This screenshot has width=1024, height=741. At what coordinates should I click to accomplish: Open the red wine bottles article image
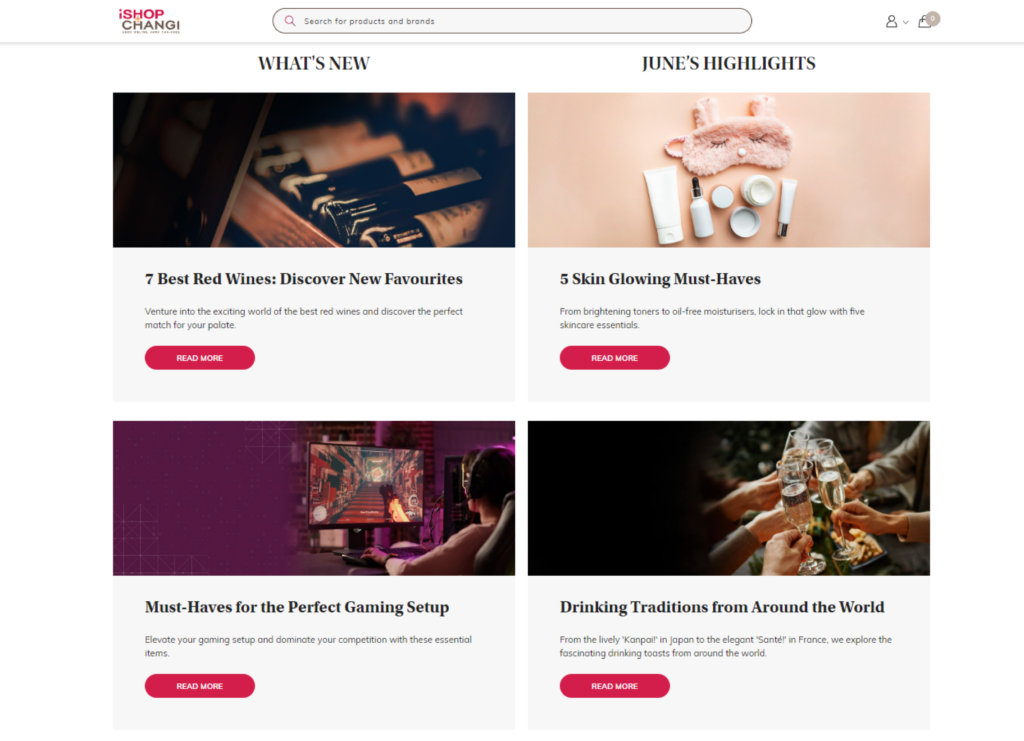point(314,170)
